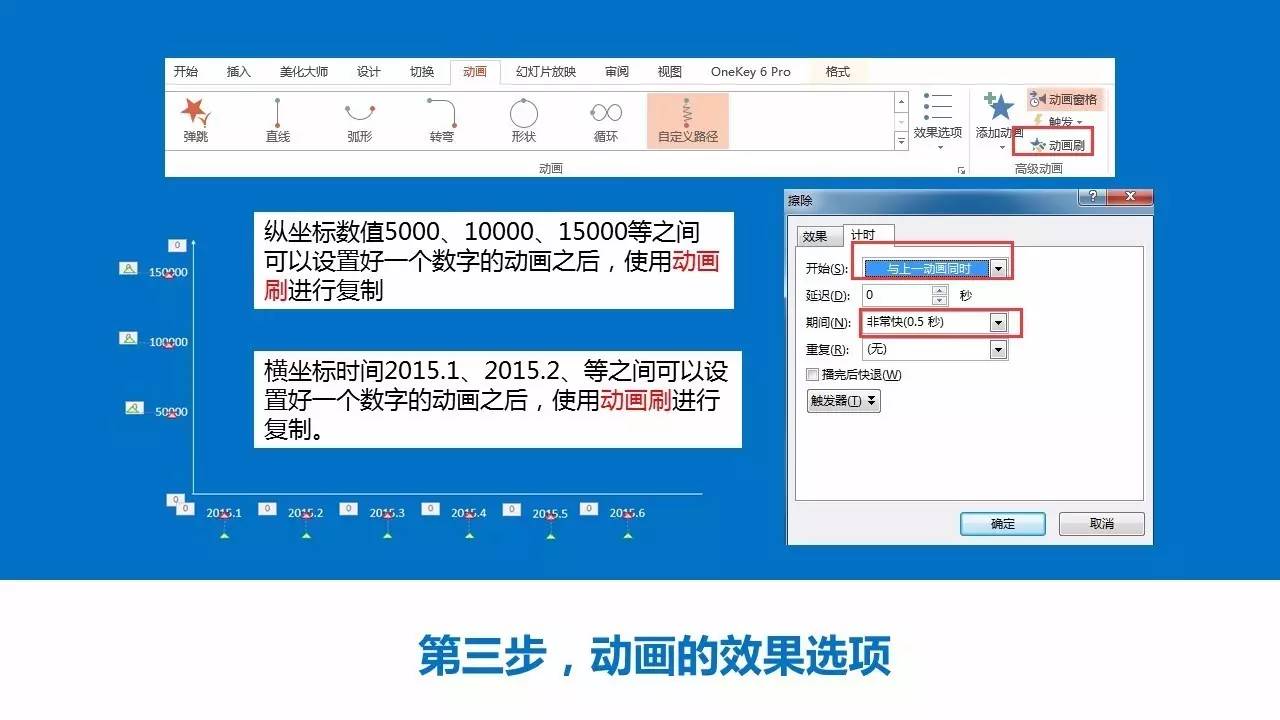The width and height of the screenshot is (1280, 720).
Task: Open the 开始 start timing dropdown
Action: [x=997, y=269]
